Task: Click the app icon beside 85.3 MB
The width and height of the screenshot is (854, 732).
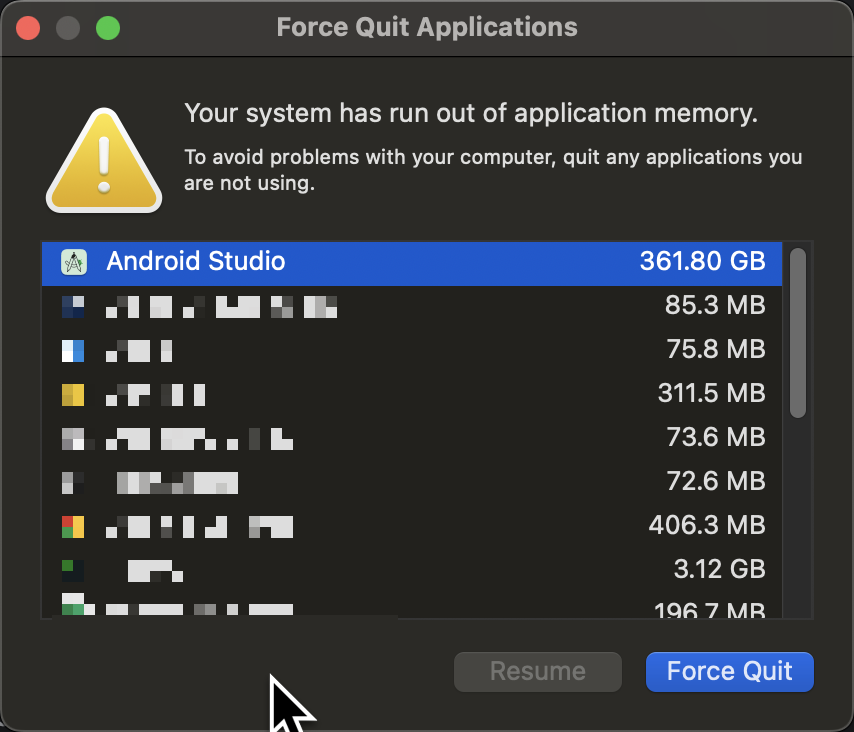Action: point(73,306)
